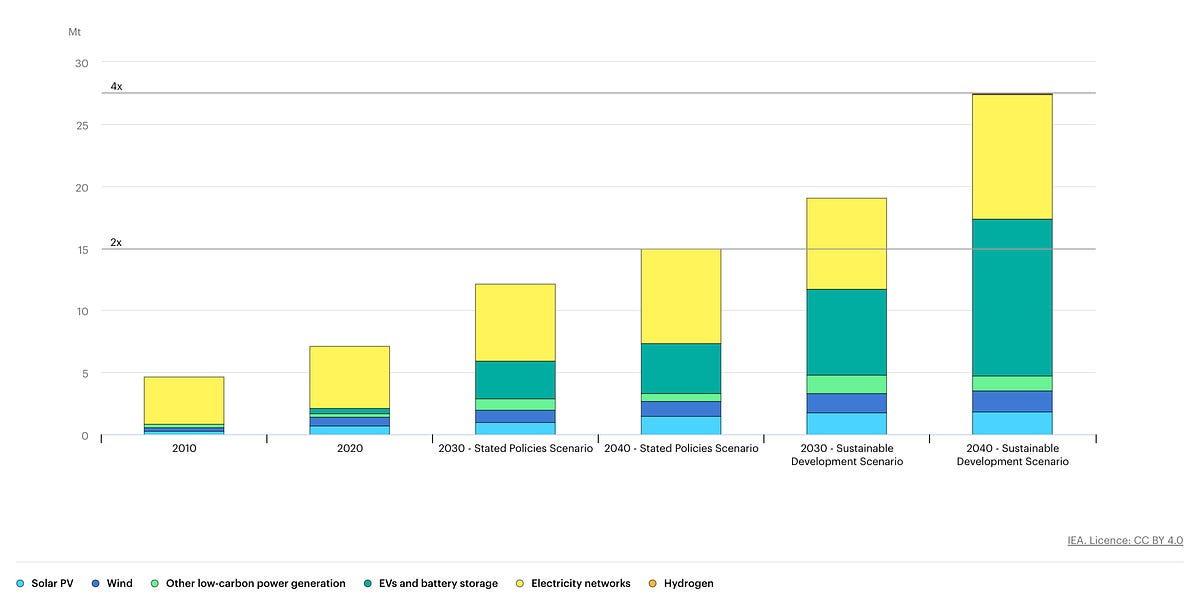This screenshot has height=600, width=1200.
Task: Select the yellow segment of the 2010 bar
Action: click(x=184, y=400)
